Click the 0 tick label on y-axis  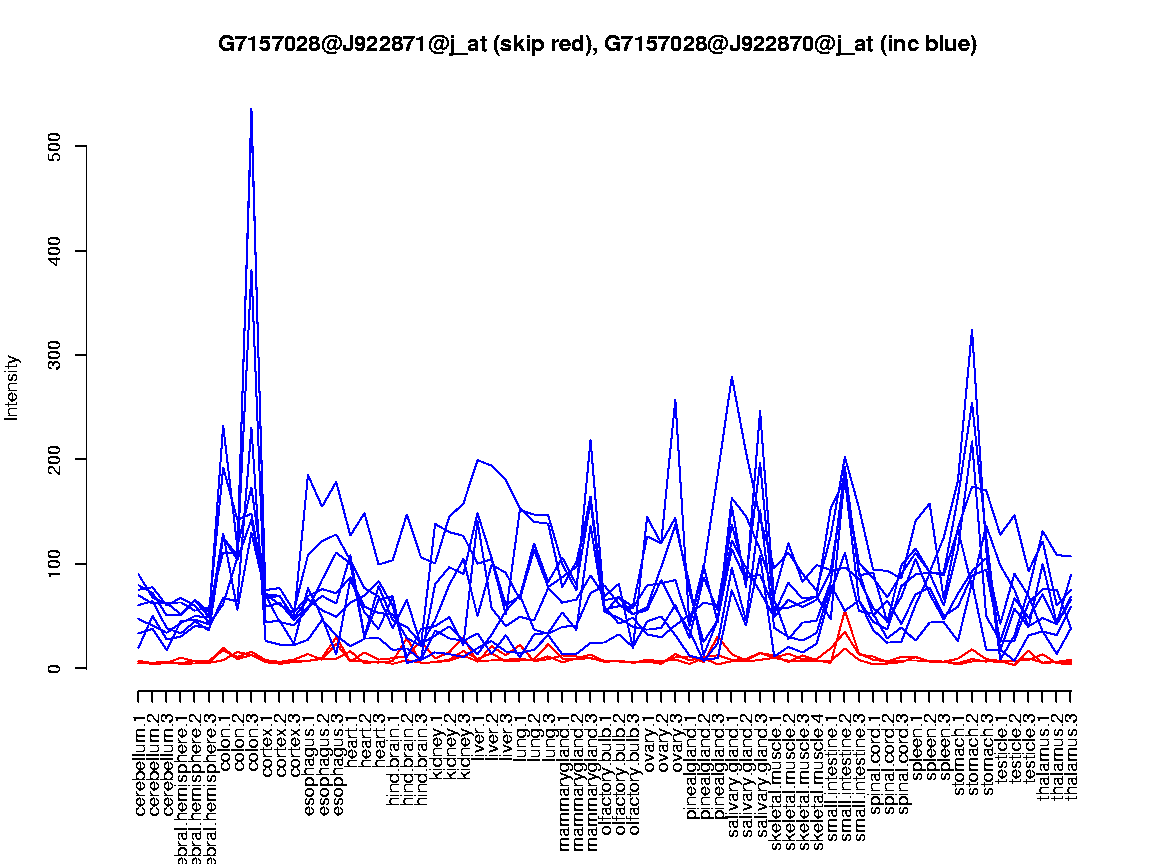(67, 668)
